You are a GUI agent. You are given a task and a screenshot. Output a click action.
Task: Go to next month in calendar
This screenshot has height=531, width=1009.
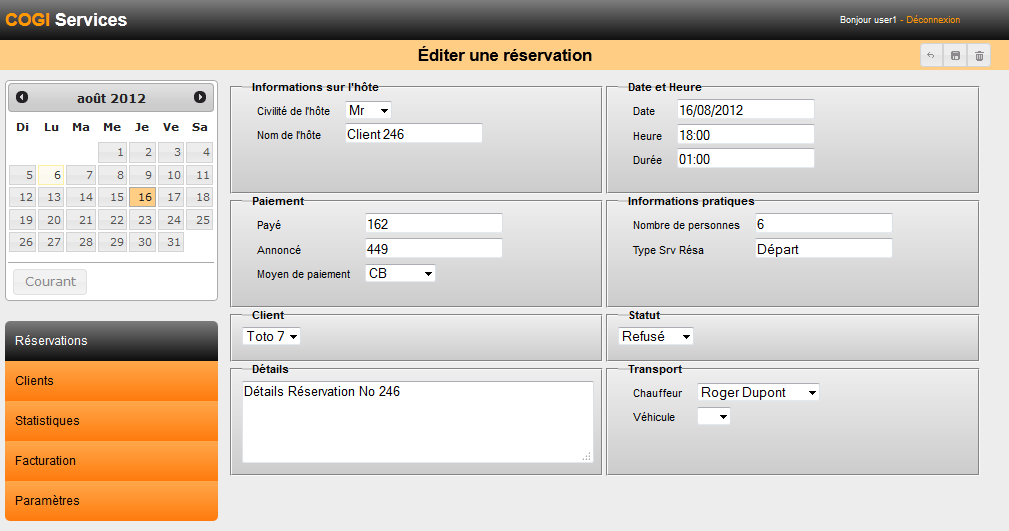point(200,97)
